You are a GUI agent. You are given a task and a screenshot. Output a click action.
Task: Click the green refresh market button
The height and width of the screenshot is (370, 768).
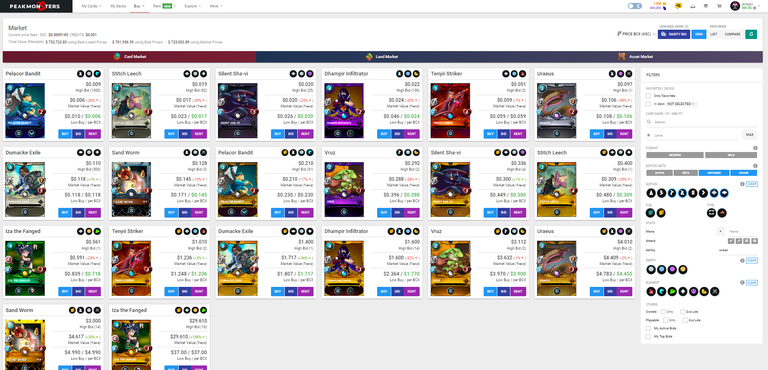coord(751,34)
